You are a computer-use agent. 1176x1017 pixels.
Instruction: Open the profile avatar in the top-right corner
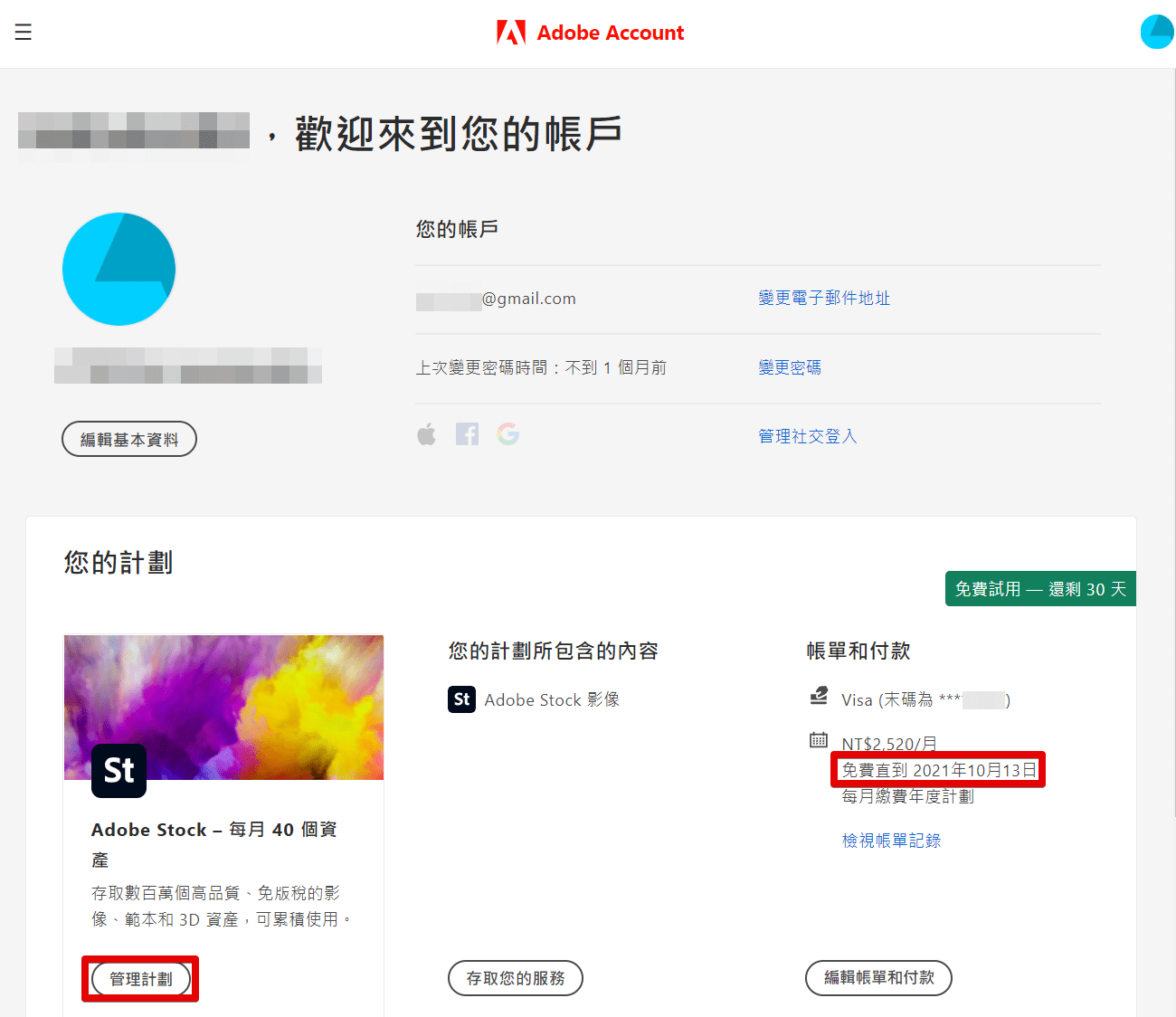(1157, 32)
